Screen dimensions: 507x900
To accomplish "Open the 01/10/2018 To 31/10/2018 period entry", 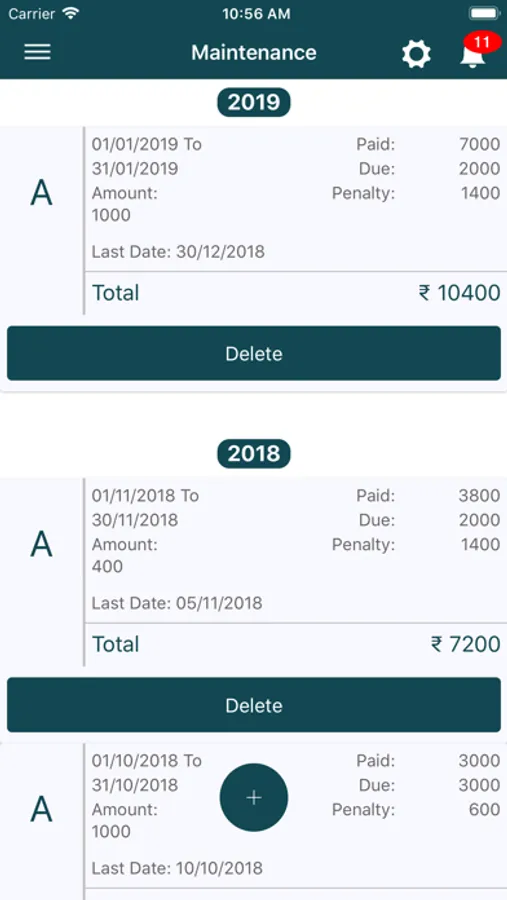I will (147, 773).
